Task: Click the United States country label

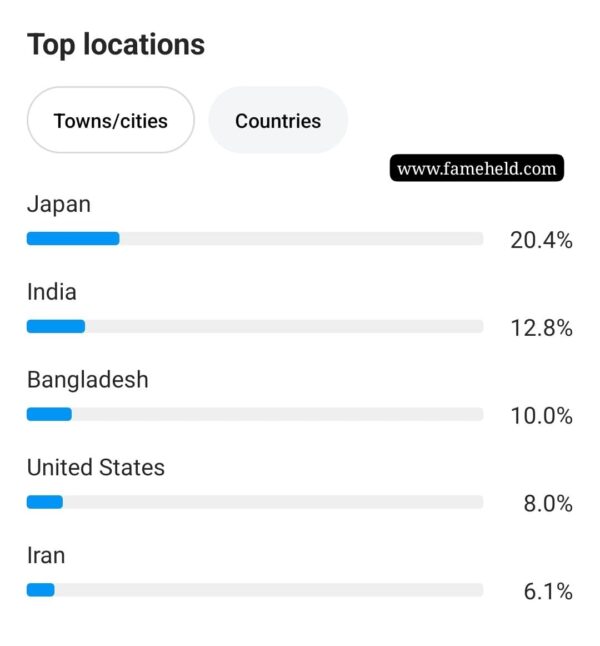Action: [96, 468]
